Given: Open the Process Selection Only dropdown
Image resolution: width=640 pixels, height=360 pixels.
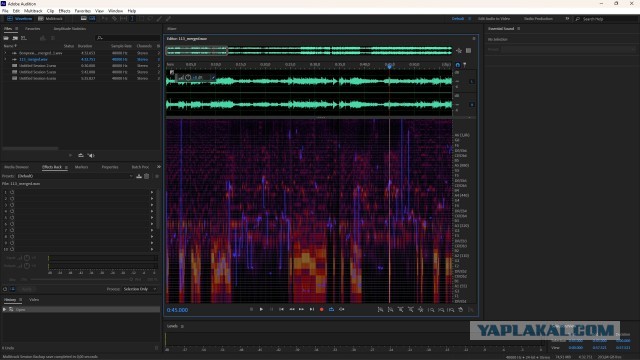Looking at the screenshot, I should 140,289.
